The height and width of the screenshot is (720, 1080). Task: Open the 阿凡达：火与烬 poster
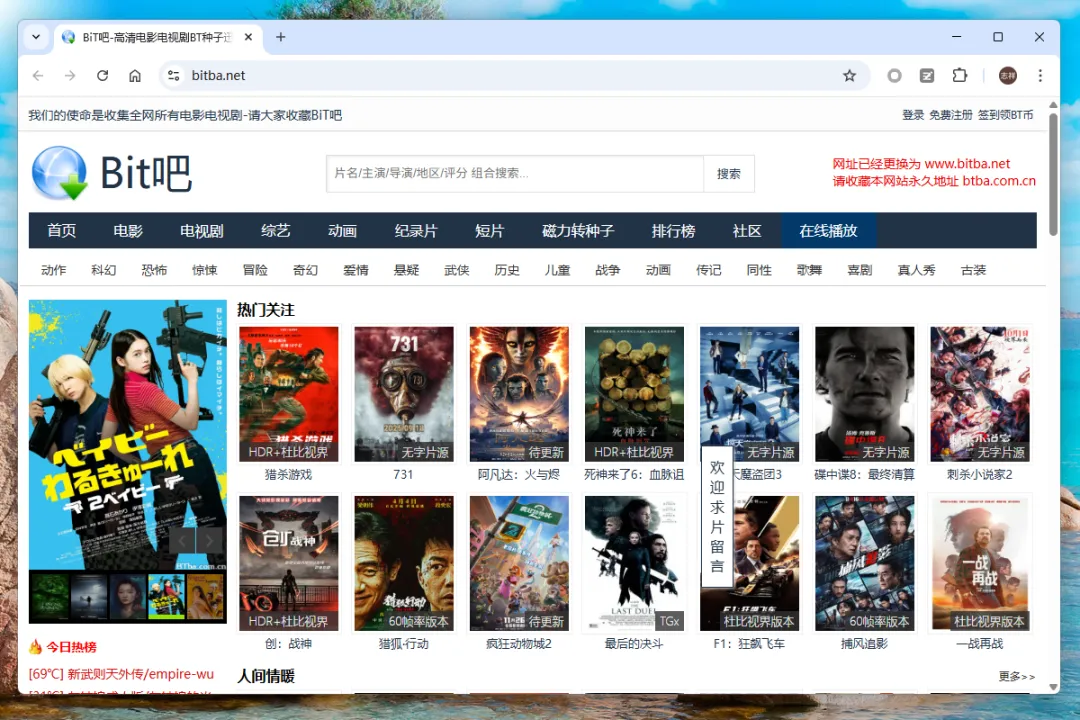519,394
